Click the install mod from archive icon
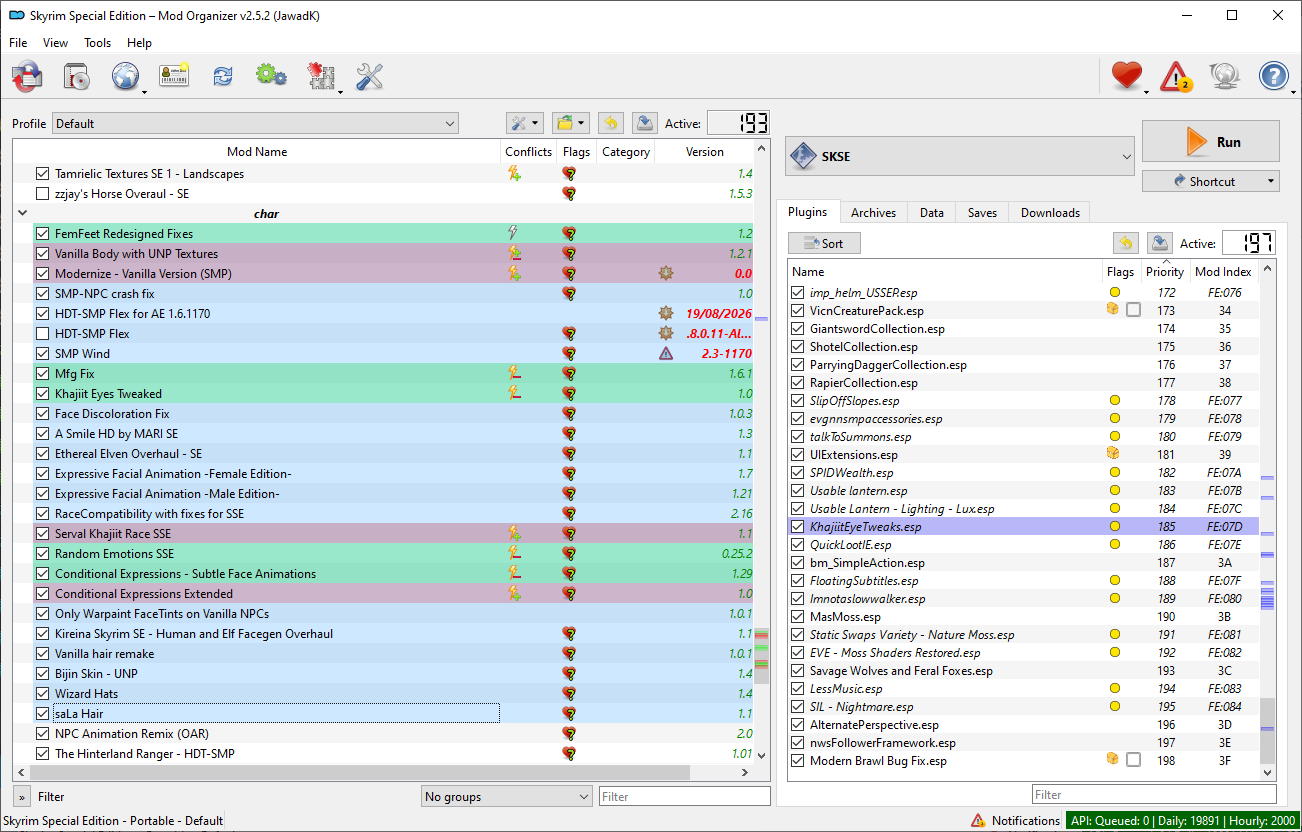 [x=77, y=76]
